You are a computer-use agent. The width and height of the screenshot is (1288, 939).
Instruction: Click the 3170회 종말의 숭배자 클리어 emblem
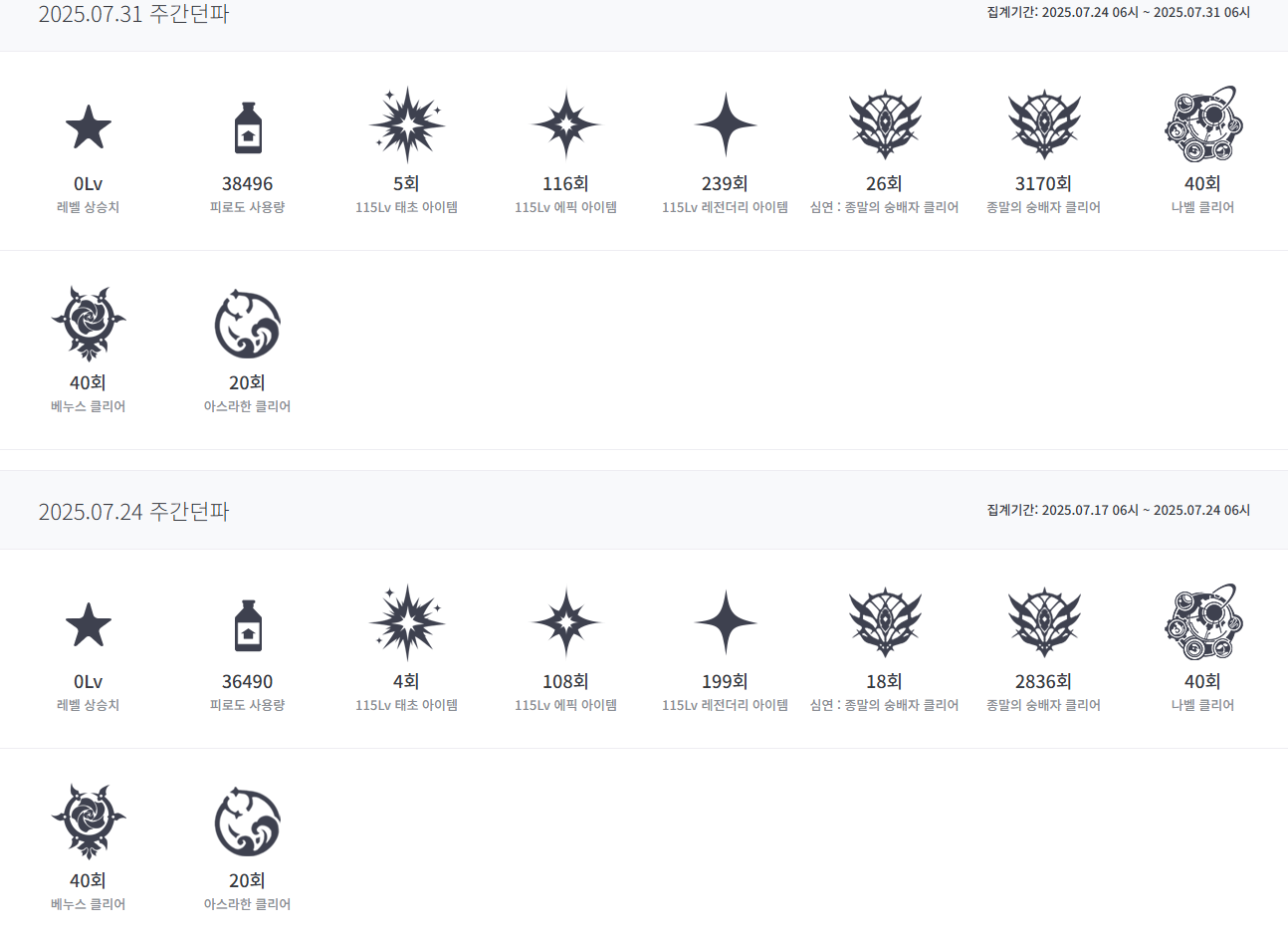coord(1044,124)
